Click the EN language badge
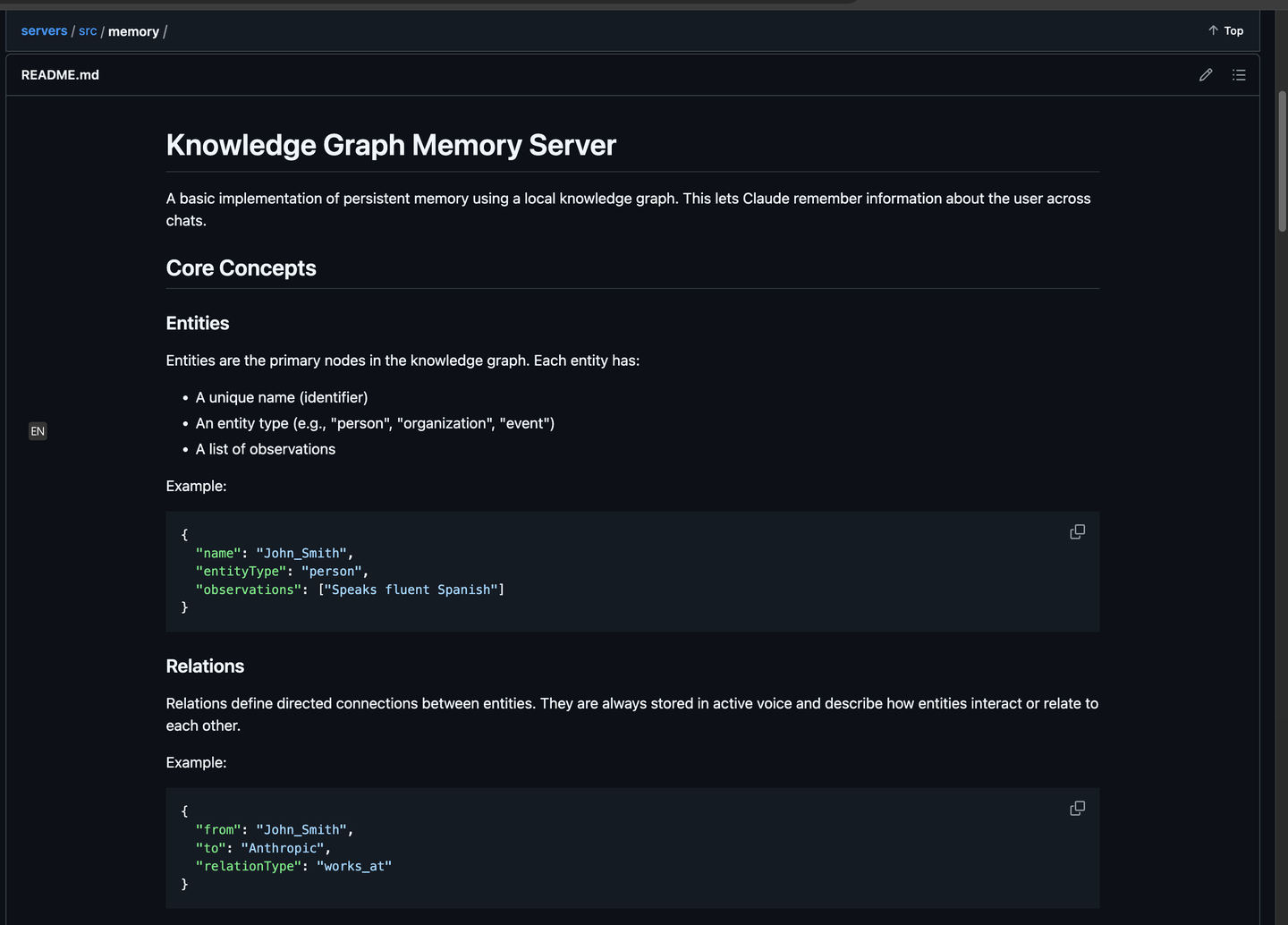Screen dimensions: 1288x925 point(38,431)
